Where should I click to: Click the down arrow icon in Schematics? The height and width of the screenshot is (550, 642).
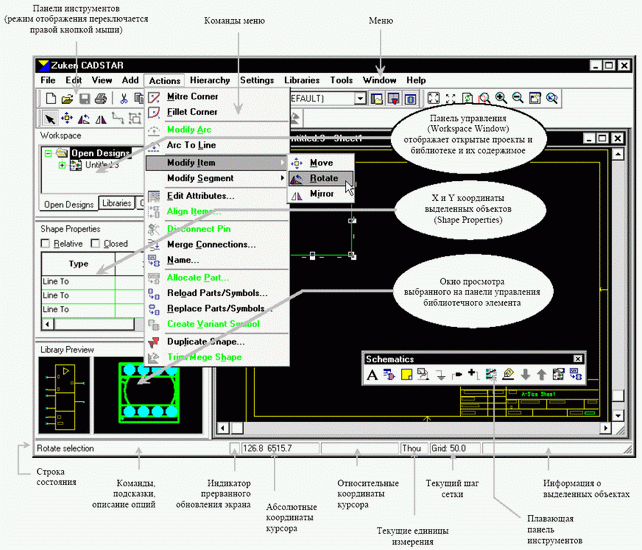(x=525, y=374)
